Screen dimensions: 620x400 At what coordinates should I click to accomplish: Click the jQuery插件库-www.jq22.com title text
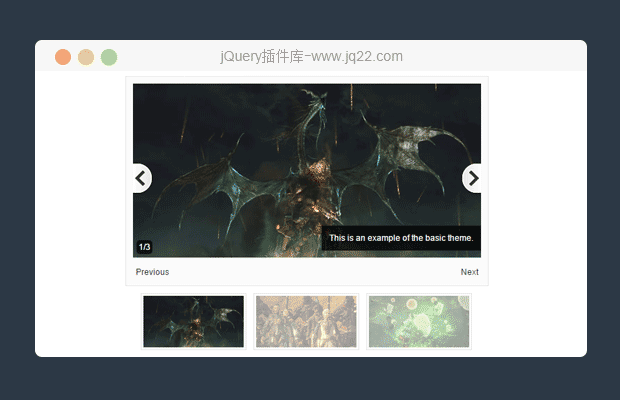click(312, 56)
